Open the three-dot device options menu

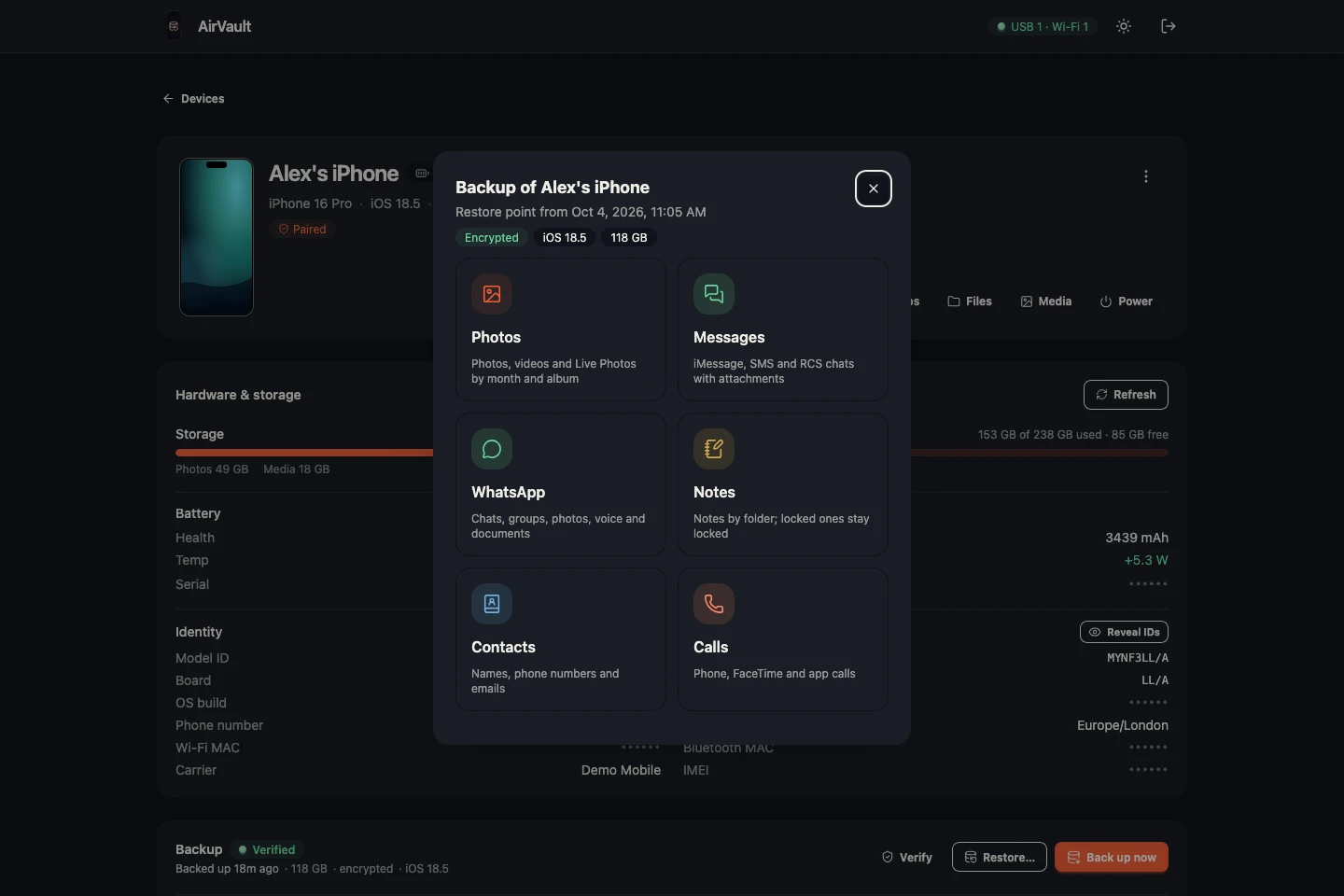(x=1146, y=176)
